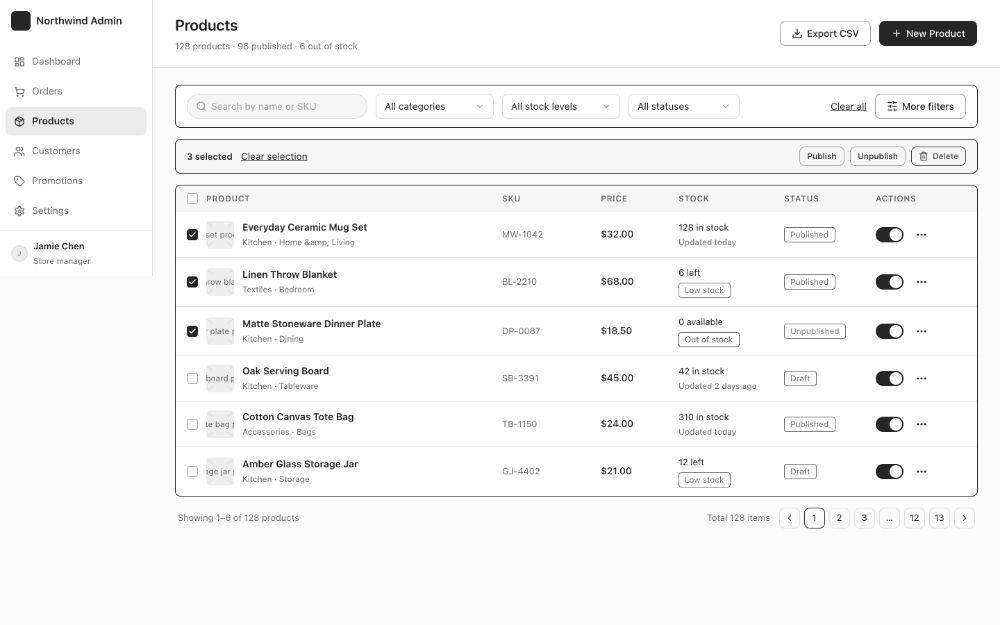This screenshot has width=1000, height=625.
Task: Toggle the switch for Oak Serving Board
Action: (x=889, y=378)
